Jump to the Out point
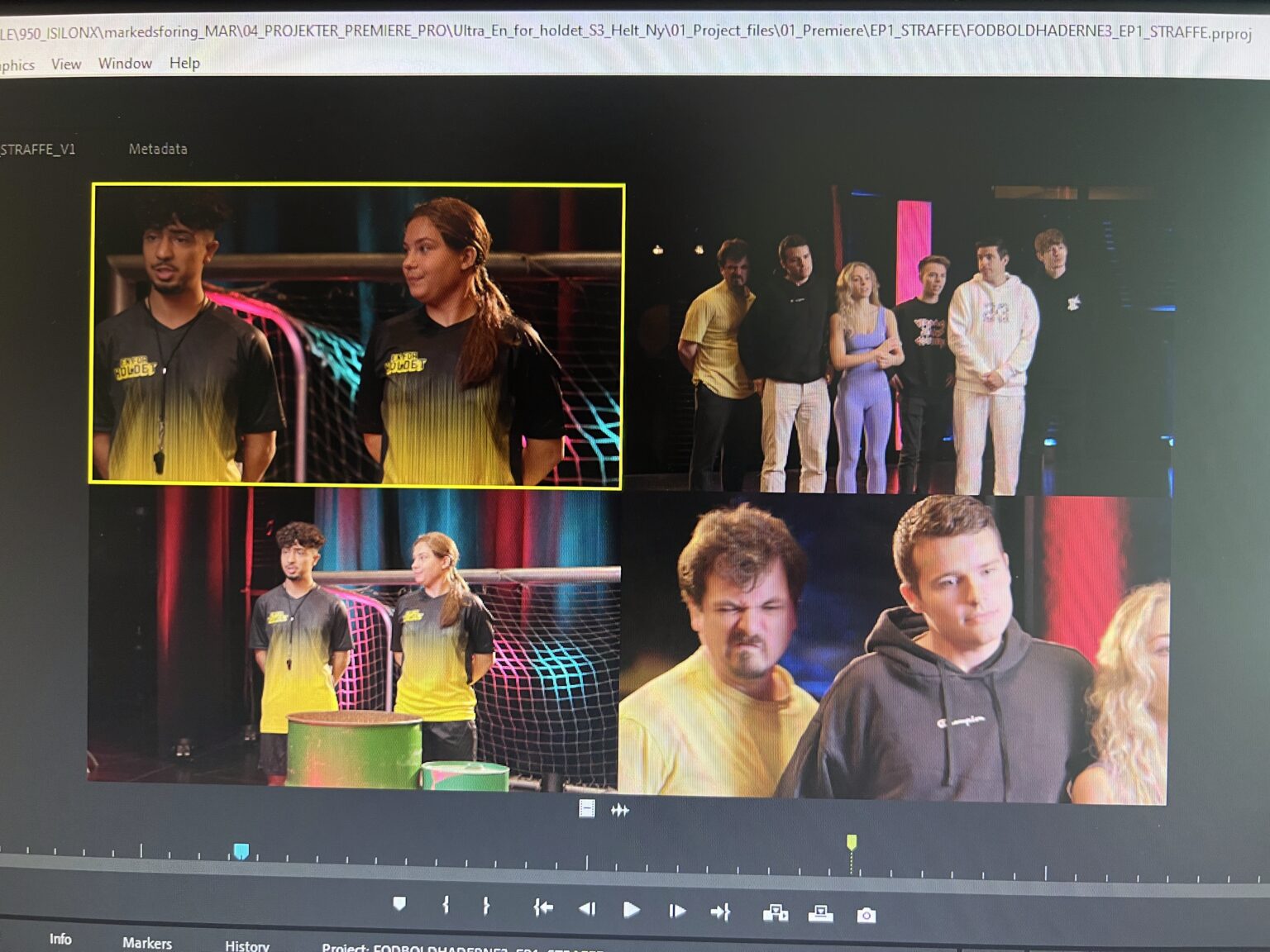The height and width of the screenshot is (952, 1270). point(720,912)
